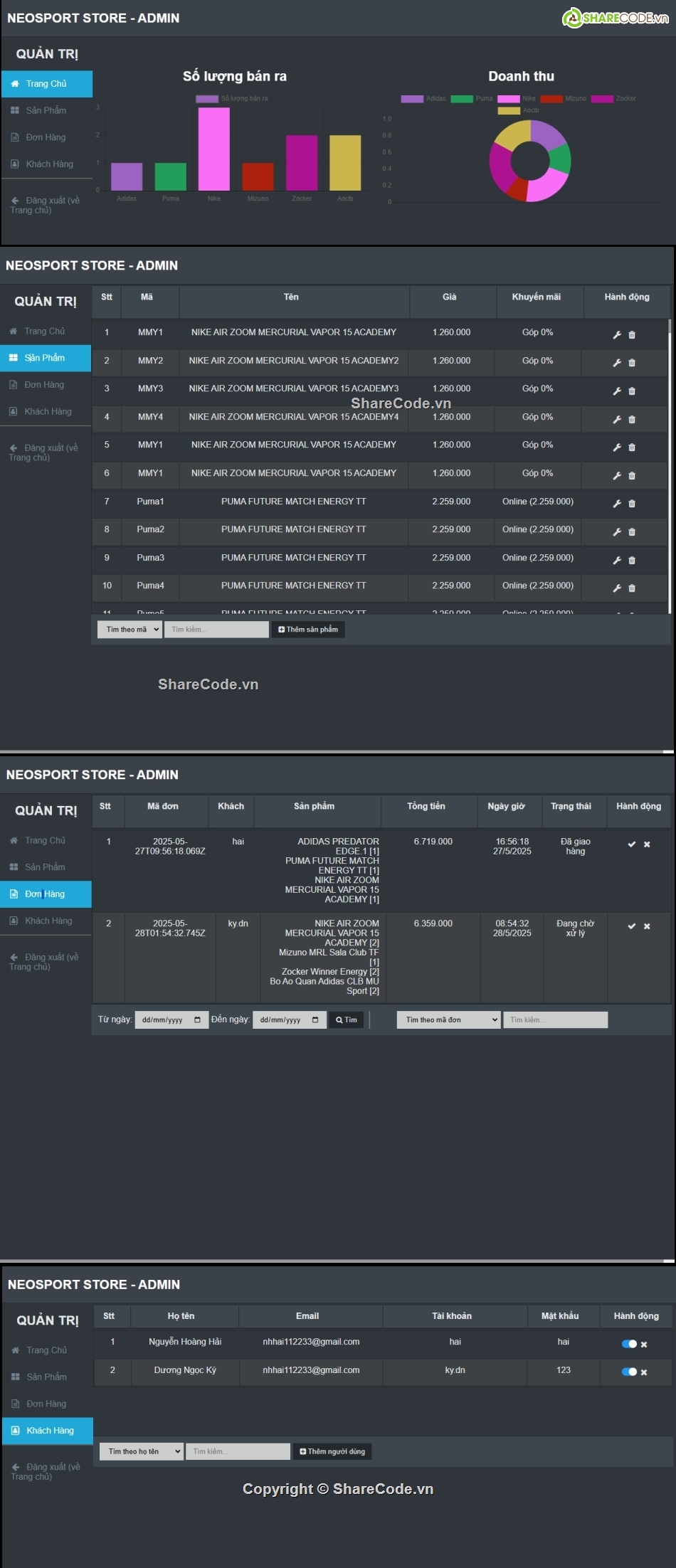
Task: Open the calendar picker in the Đến ngày field
Action: click(x=315, y=1020)
